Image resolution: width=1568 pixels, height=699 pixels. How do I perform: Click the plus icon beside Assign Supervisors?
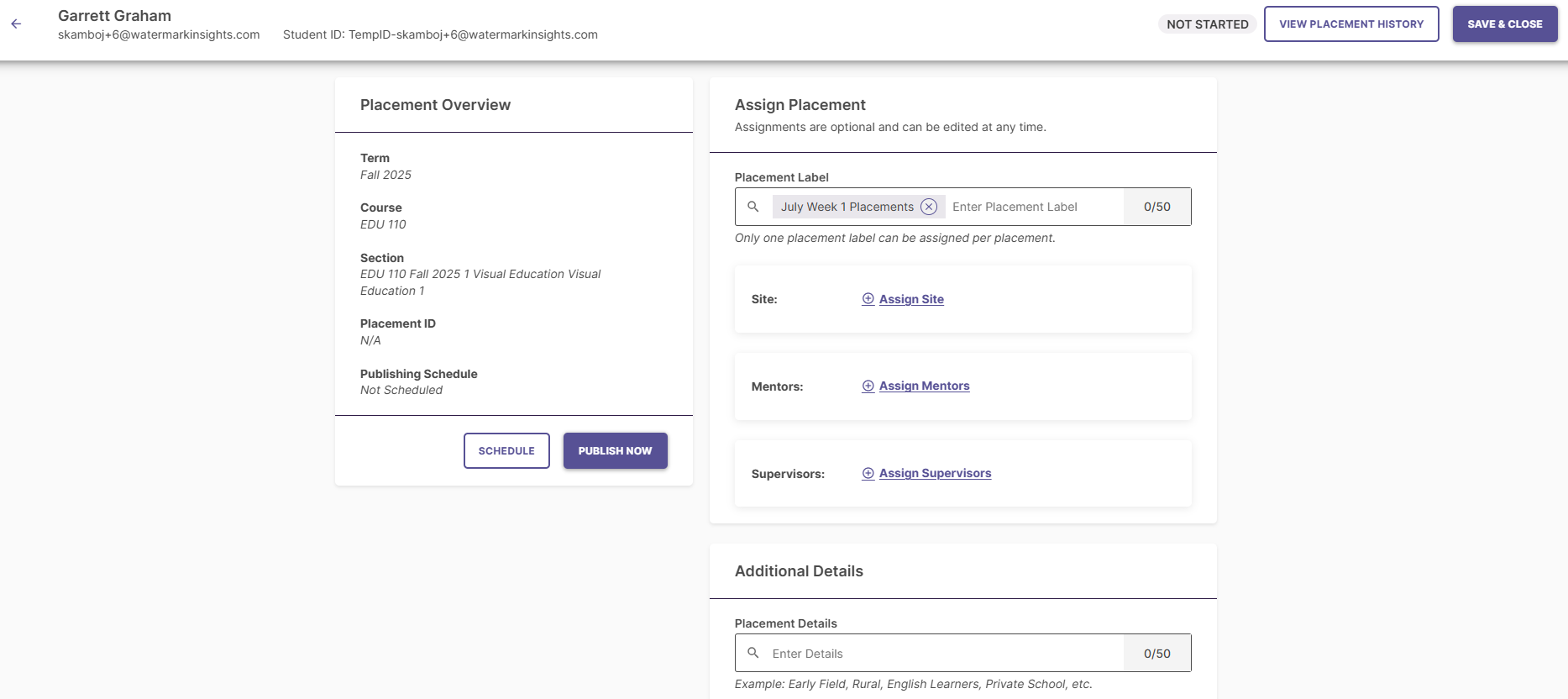point(868,473)
